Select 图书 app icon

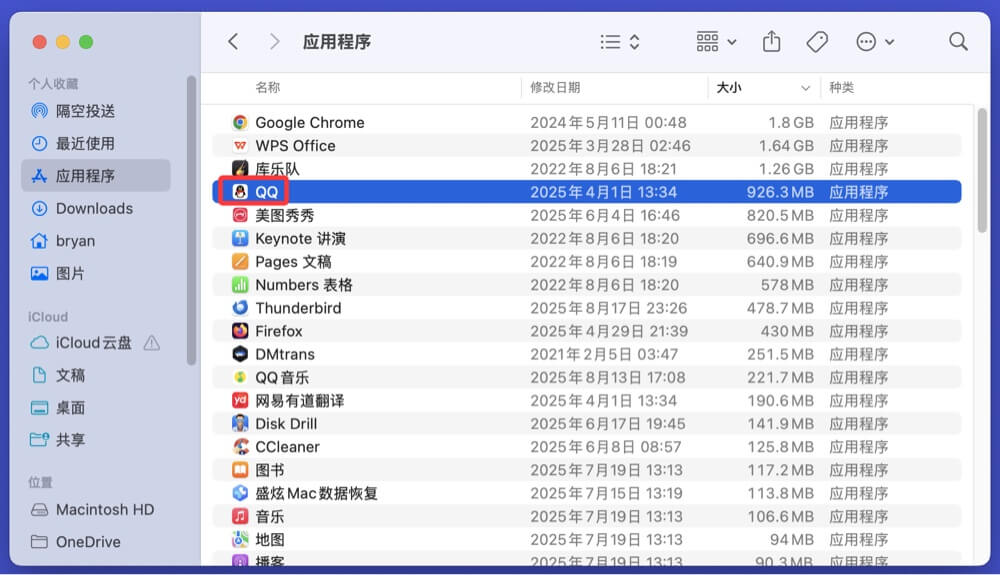[x=240, y=470]
